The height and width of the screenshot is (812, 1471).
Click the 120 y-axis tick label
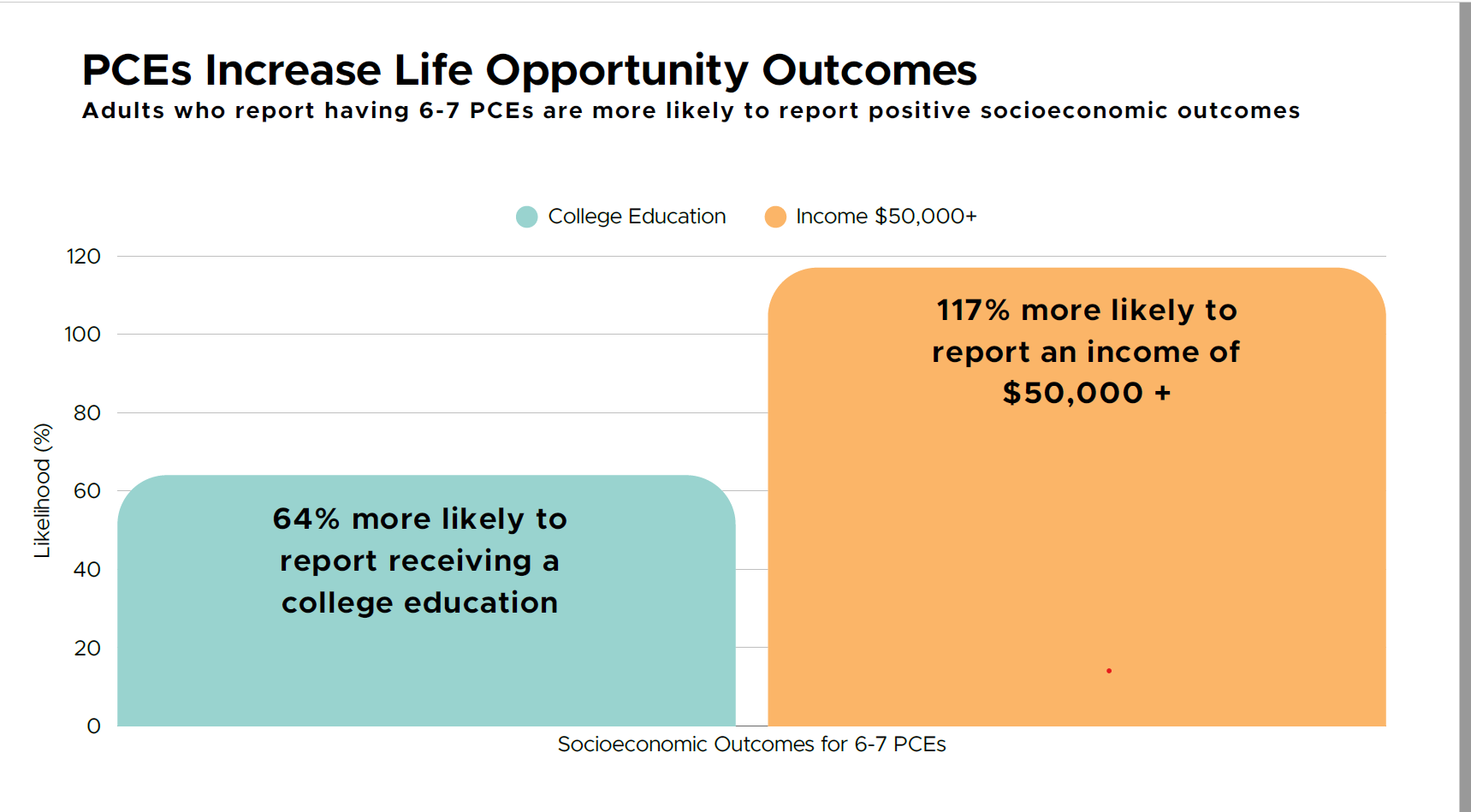84,257
